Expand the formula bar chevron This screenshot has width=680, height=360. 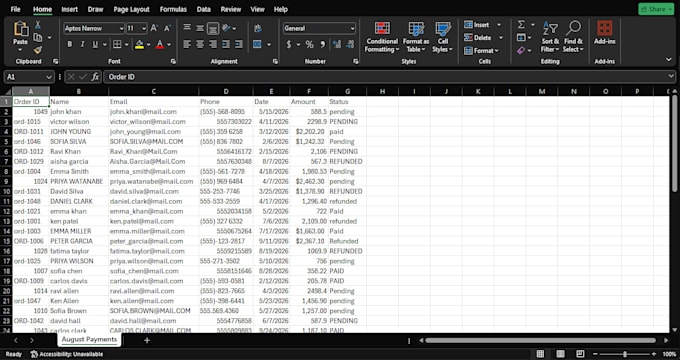coord(672,77)
